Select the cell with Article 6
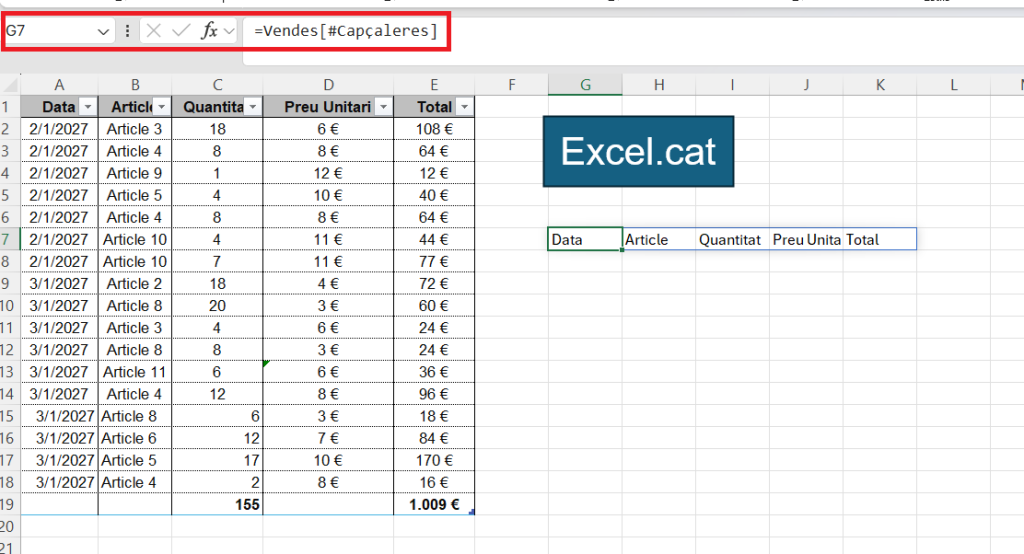Screen dimensions: 1024x554 [x=135, y=438]
